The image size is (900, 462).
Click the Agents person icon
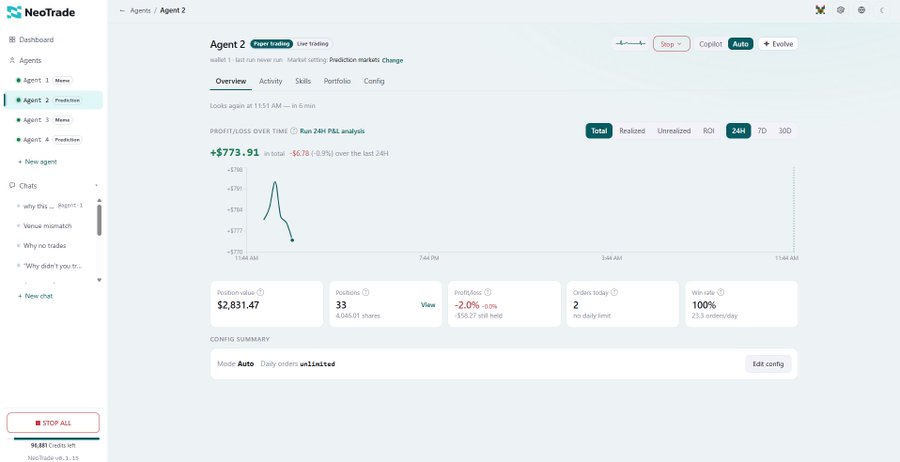pyautogui.click(x=12, y=60)
